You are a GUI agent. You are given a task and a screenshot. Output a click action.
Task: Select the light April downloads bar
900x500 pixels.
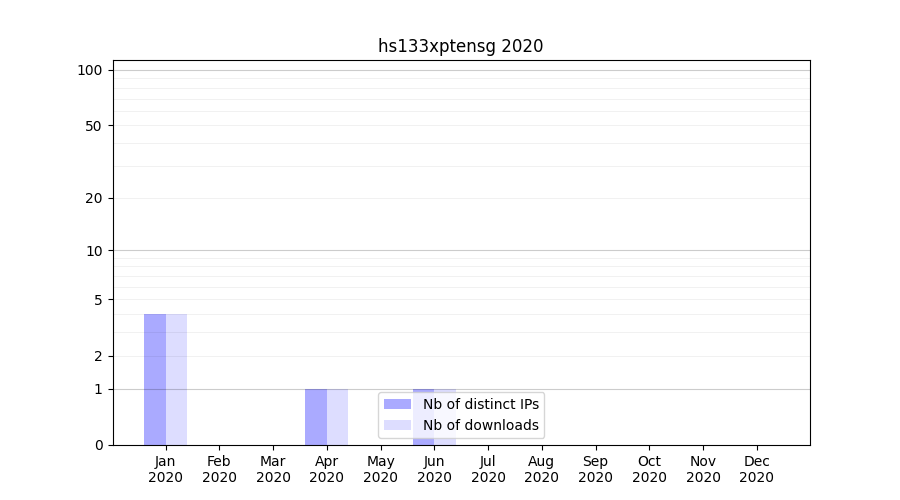(x=337, y=416)
